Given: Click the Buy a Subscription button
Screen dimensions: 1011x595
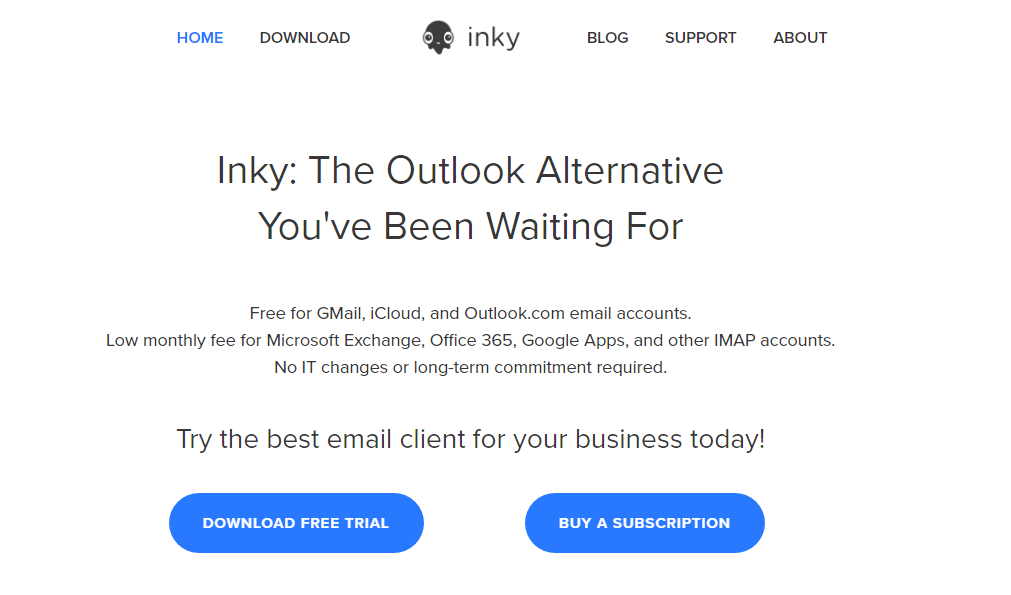Looking at the screenshot, I should (645, 523).
